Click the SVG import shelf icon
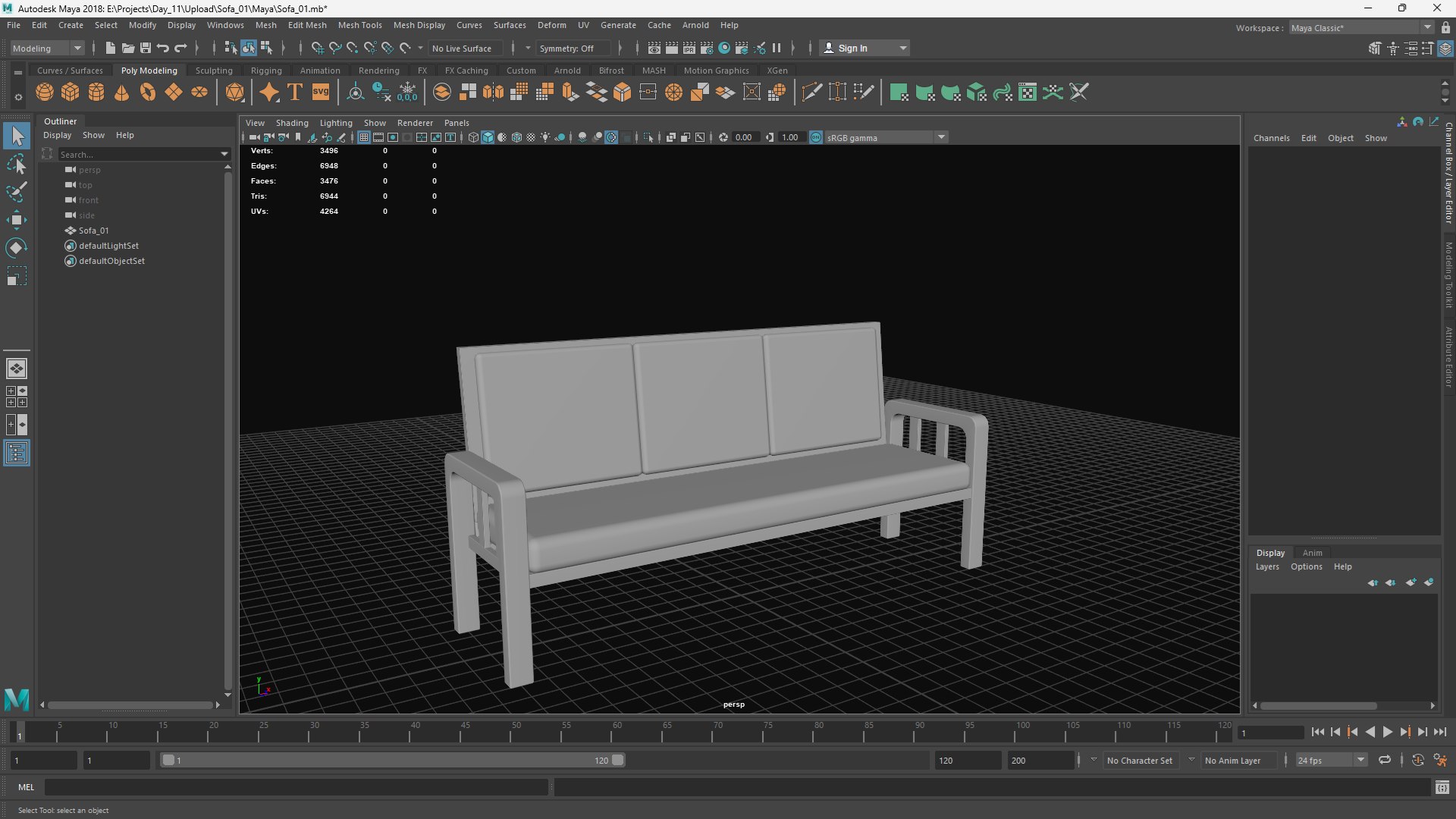1456x819 pixels. click(x=321, y=93)
